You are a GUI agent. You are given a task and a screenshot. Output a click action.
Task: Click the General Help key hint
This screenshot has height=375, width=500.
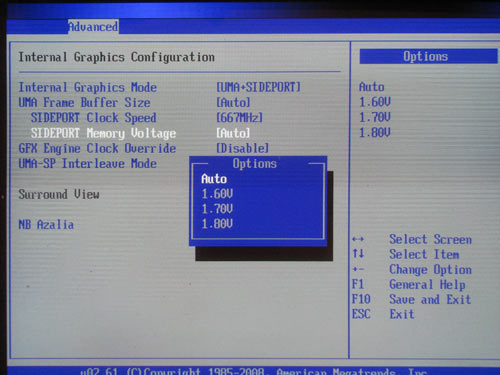[x=427, y=284]
